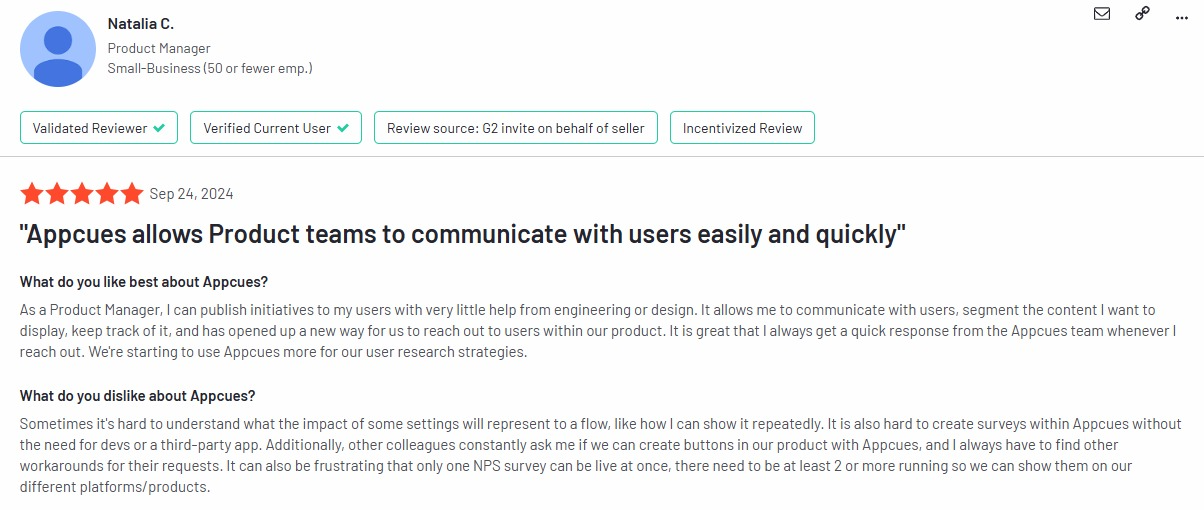Select the 'Review source: G2 invite' badge
The image size is (1204, 510).
[515, 128]
